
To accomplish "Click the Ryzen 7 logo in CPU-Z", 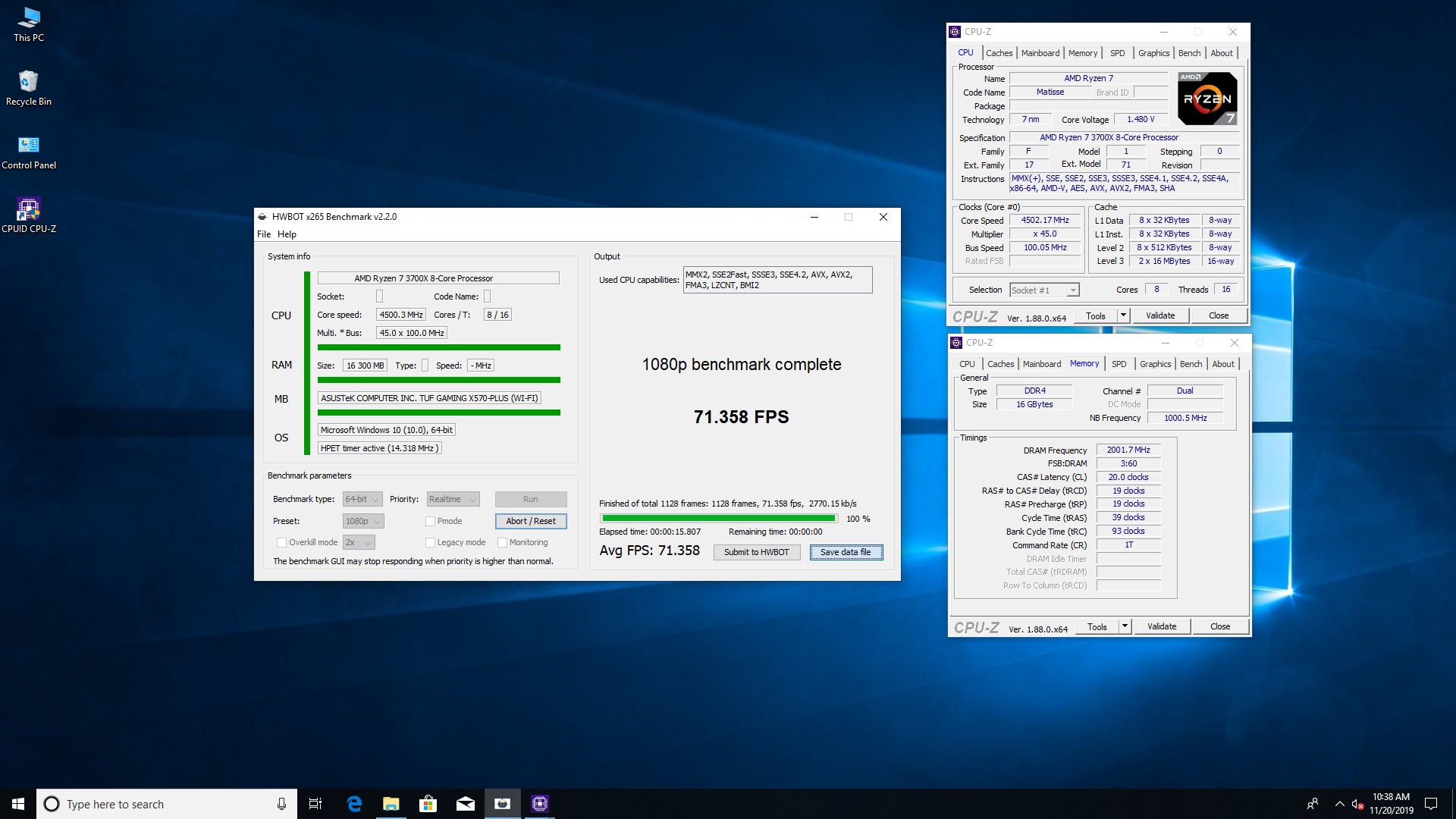I will [1208, 99].
